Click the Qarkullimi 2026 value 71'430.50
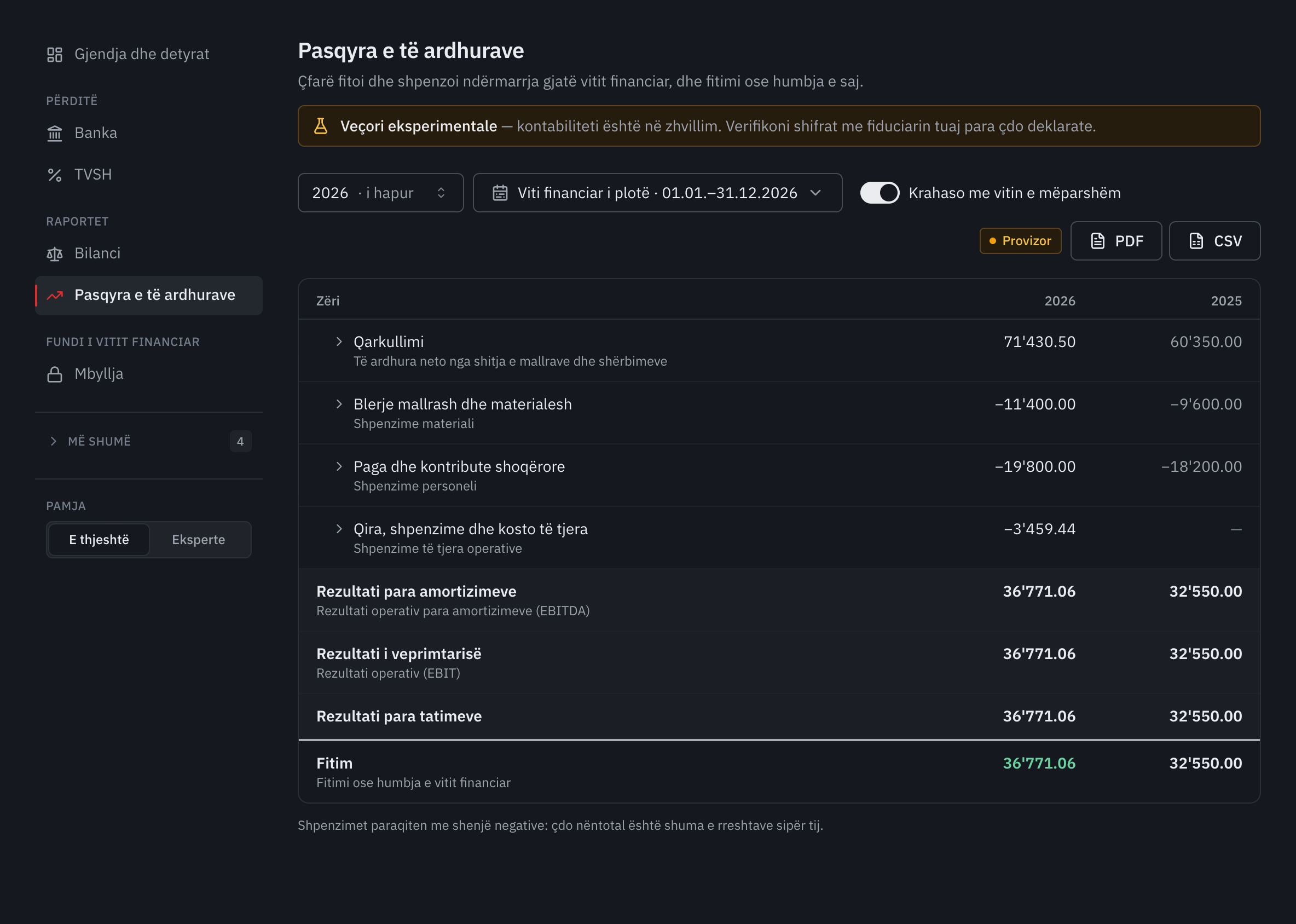Viewport: 1296px width, 924px height. (1039, 342)
